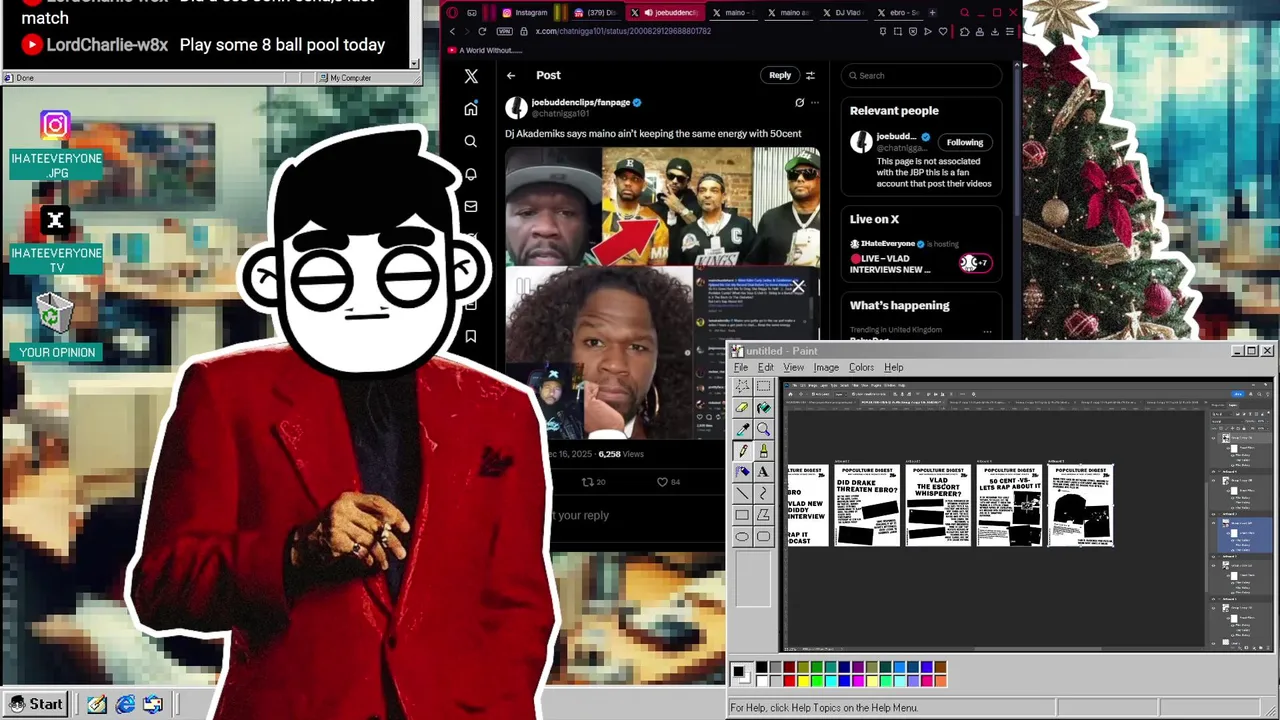The width and height of the screenshot is (1280, 720).
Task: Choose the Fill With Color bucket tool
Action: click(763, 407)
